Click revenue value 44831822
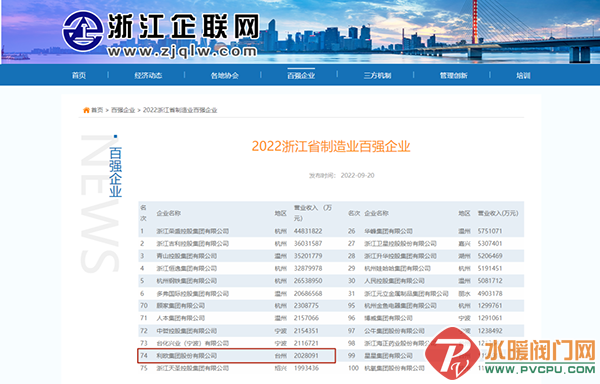The height and width of the screenshot is (384, 600). pyautogui.click(x=308, y=231)
